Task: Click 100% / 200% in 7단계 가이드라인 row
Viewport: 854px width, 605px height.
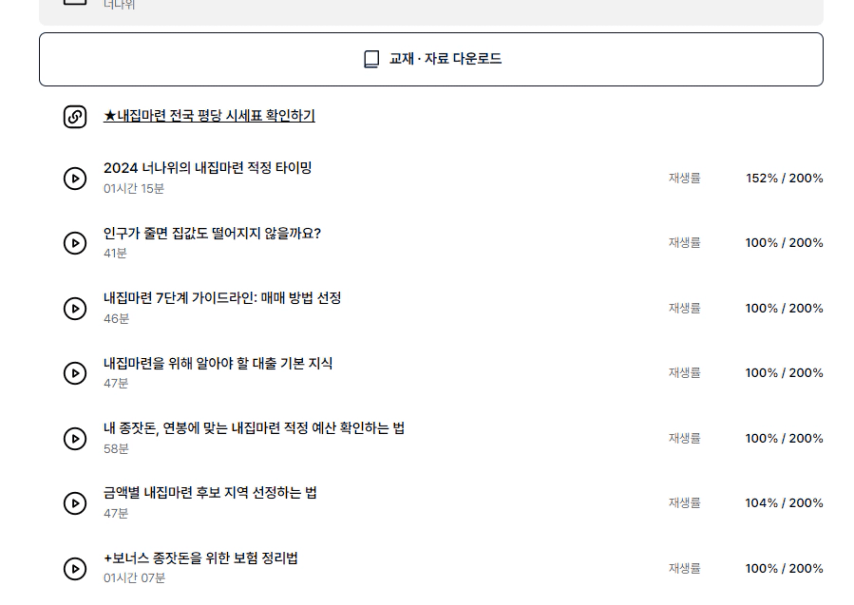Action: (784, 308)
